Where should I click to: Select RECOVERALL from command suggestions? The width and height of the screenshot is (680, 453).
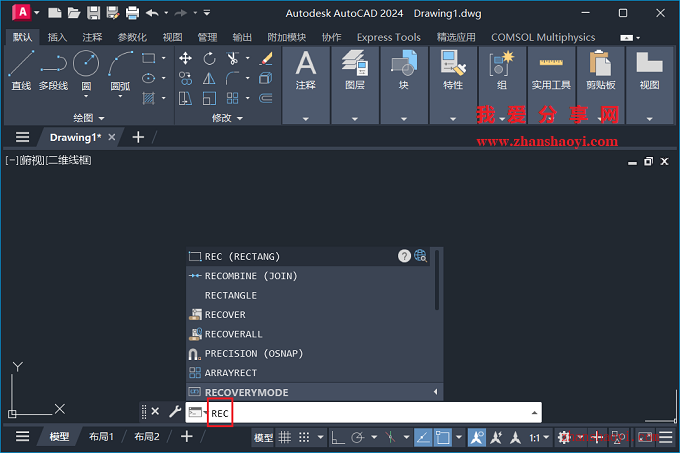tap(308, 334)
